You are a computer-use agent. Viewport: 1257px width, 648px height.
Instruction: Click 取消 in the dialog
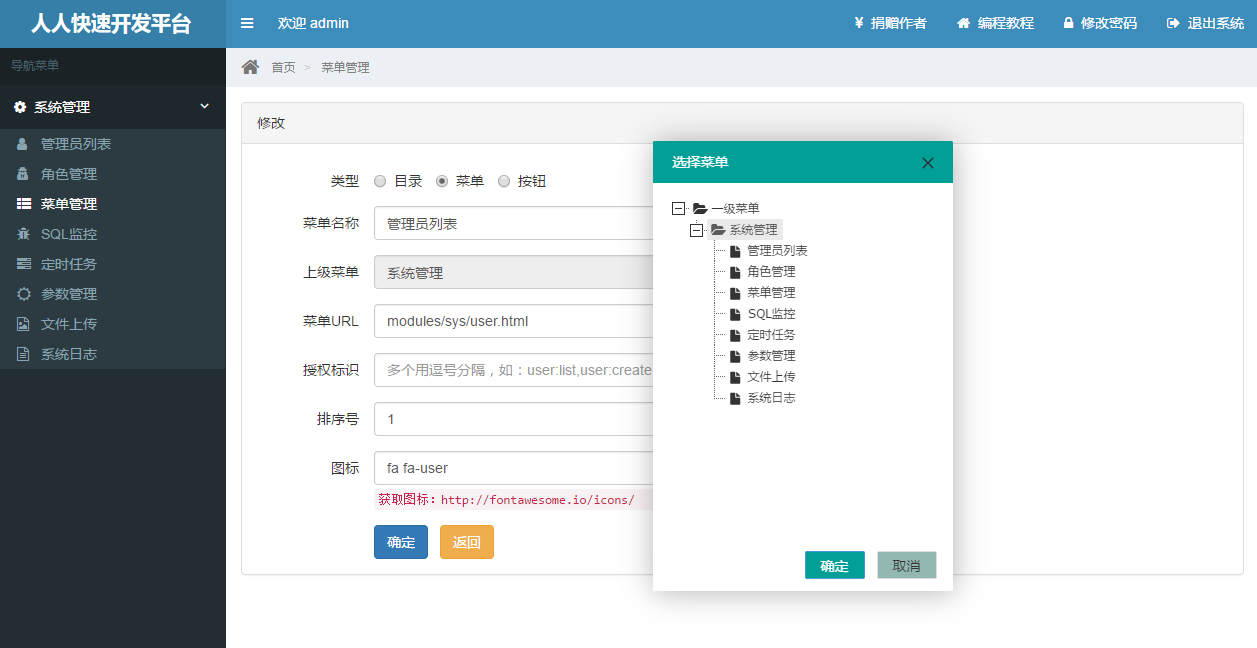pos(906,565)
